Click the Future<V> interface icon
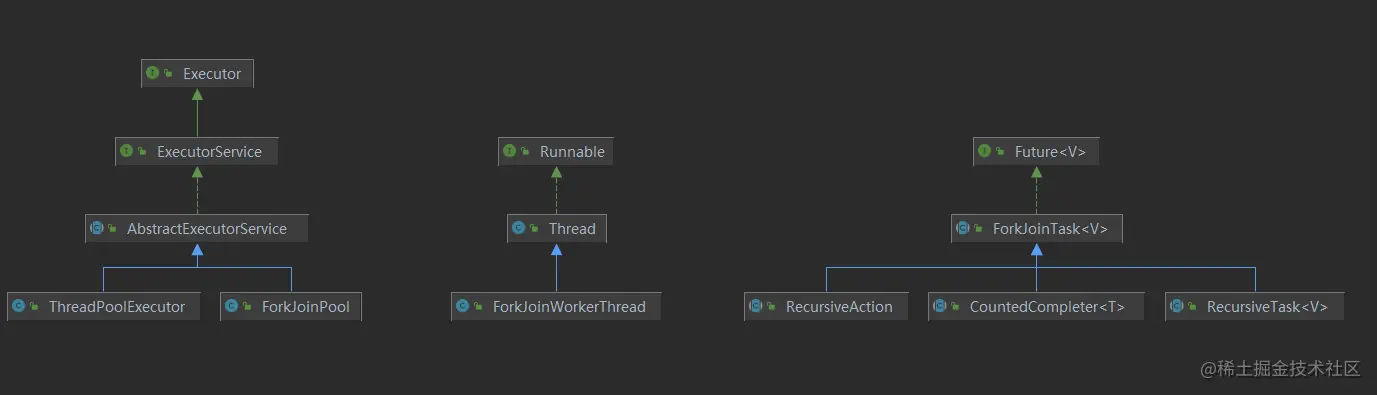1377x395 pixels. tap(985, 151)
